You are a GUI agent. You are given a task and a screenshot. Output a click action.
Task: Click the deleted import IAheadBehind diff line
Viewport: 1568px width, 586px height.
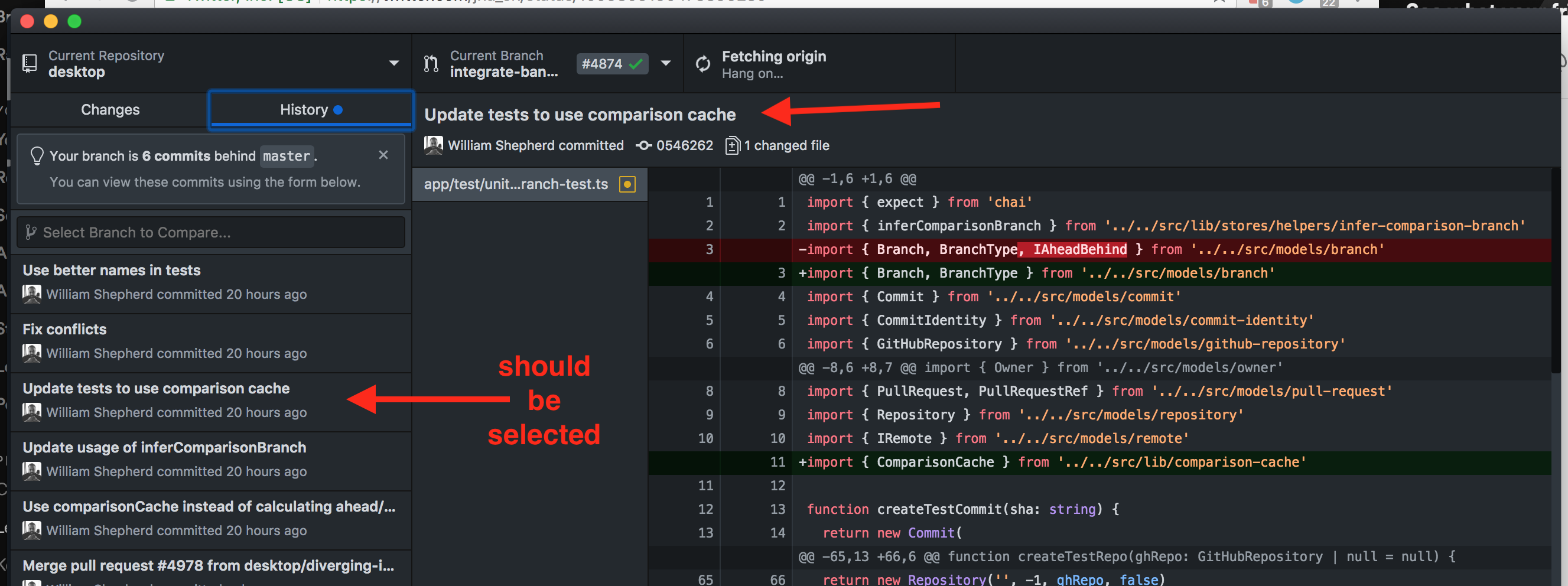(x=1099, y=249)
